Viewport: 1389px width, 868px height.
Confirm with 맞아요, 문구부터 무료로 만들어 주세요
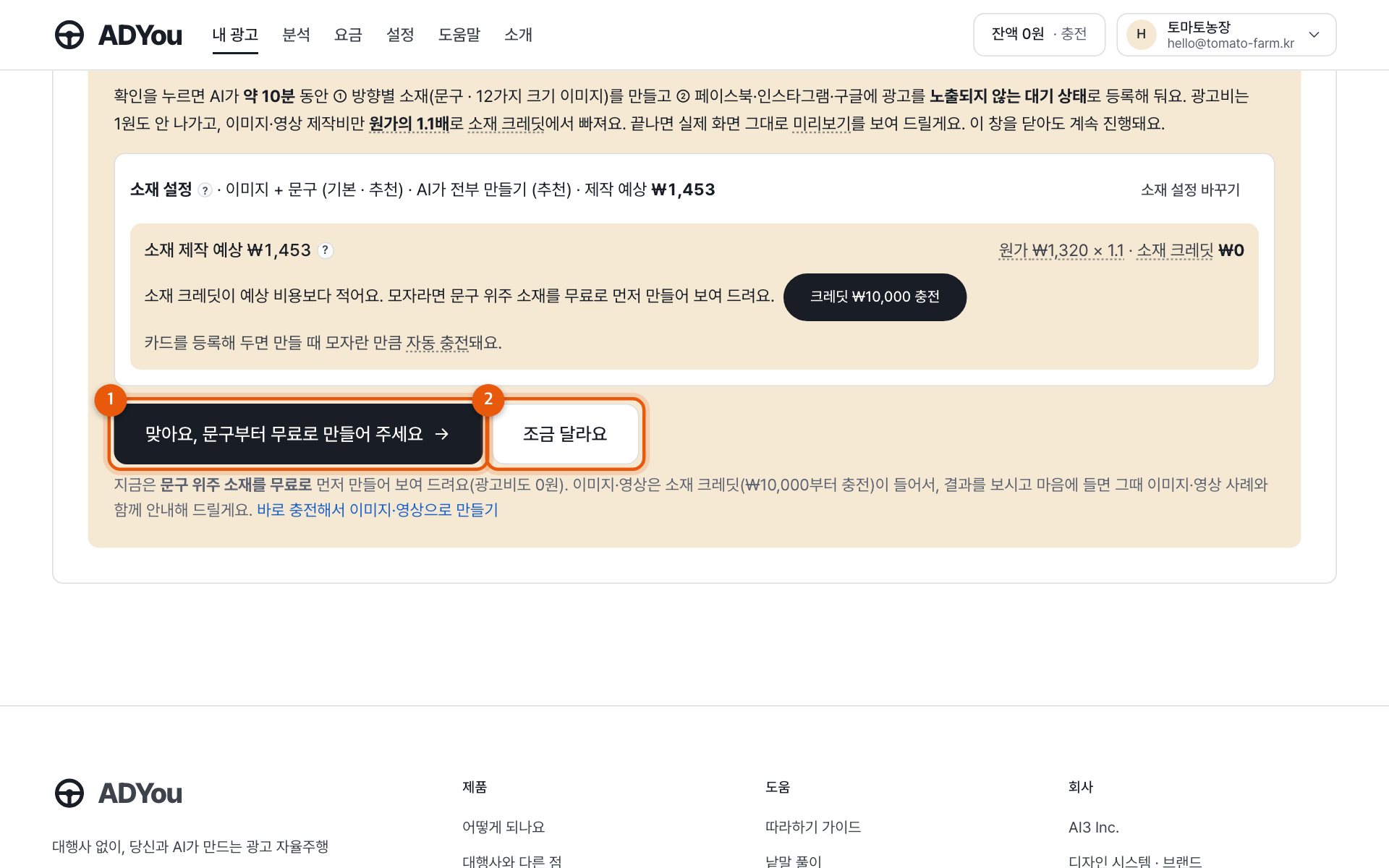pyautogui.click(x=297, y=433)
